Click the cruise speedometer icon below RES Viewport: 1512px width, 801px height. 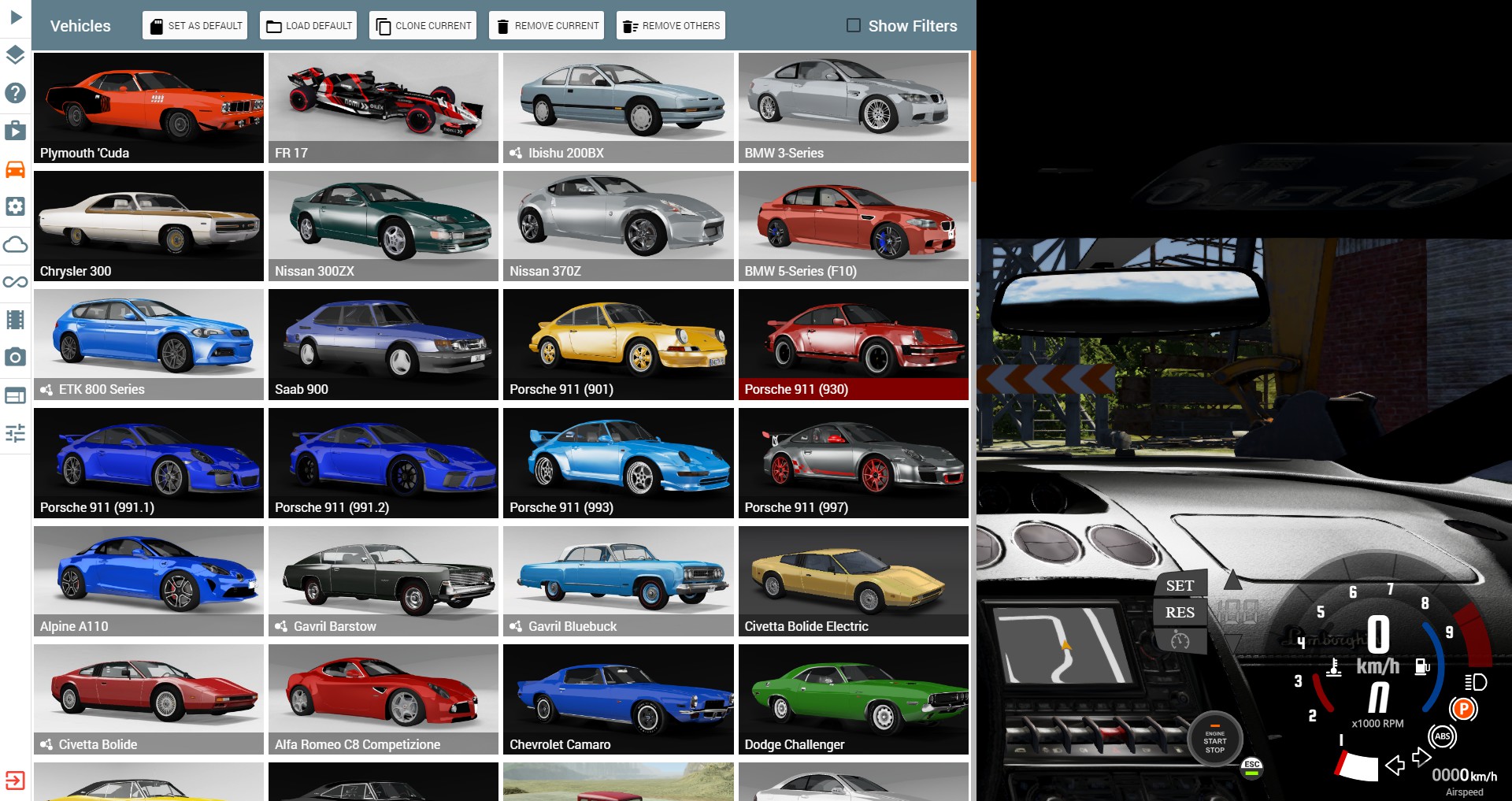(x=1180, y=640)
